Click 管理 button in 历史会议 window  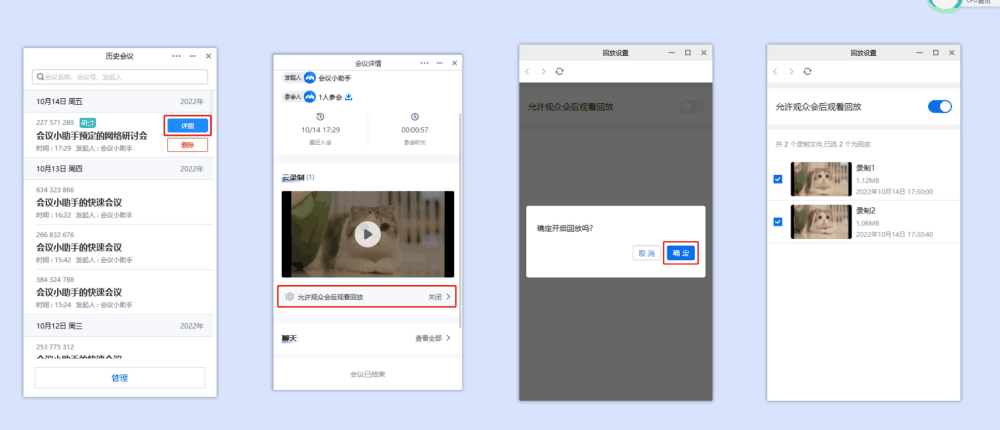(120, 378)
